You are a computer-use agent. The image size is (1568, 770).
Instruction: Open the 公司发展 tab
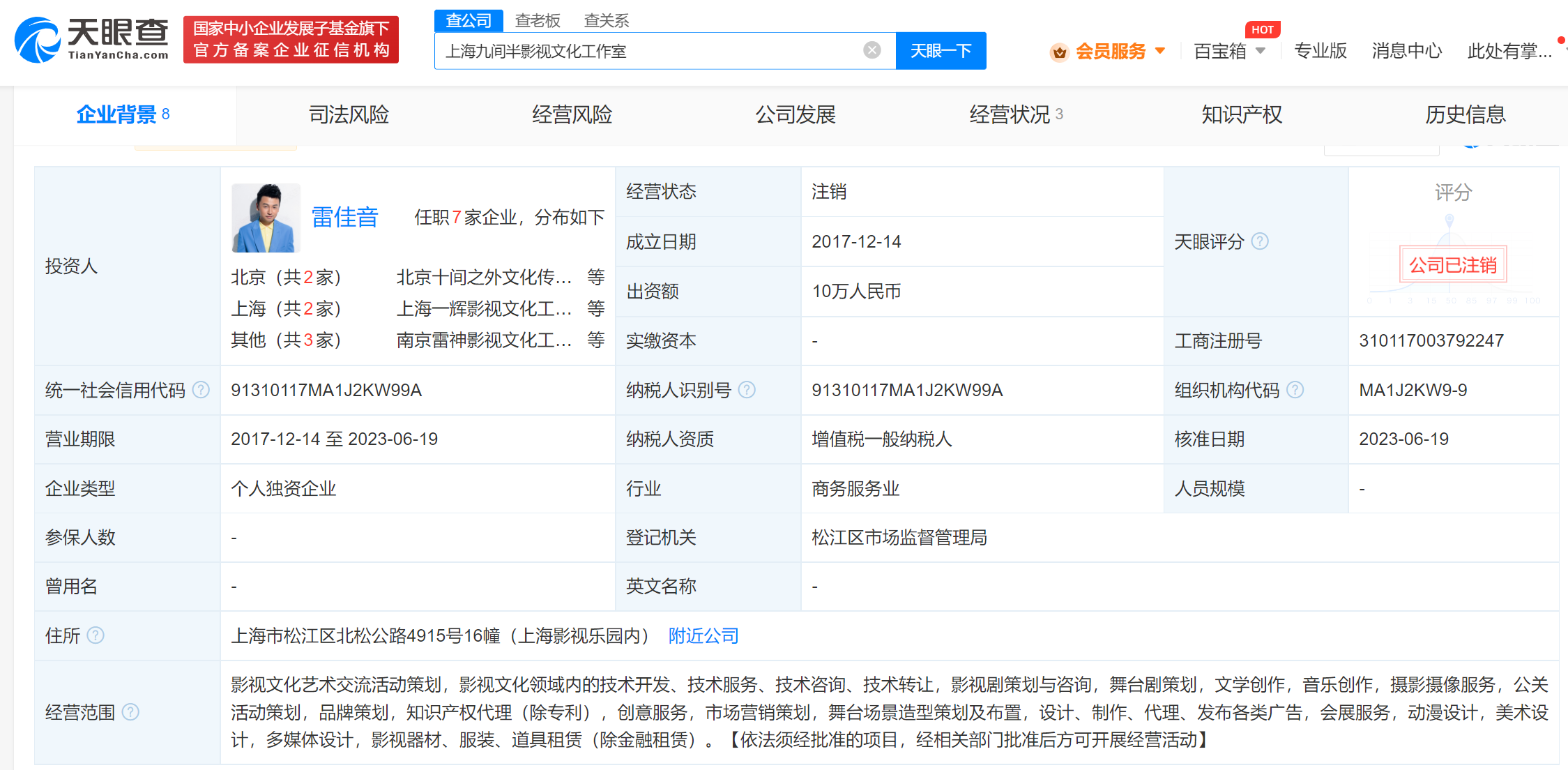click(796, 114)
